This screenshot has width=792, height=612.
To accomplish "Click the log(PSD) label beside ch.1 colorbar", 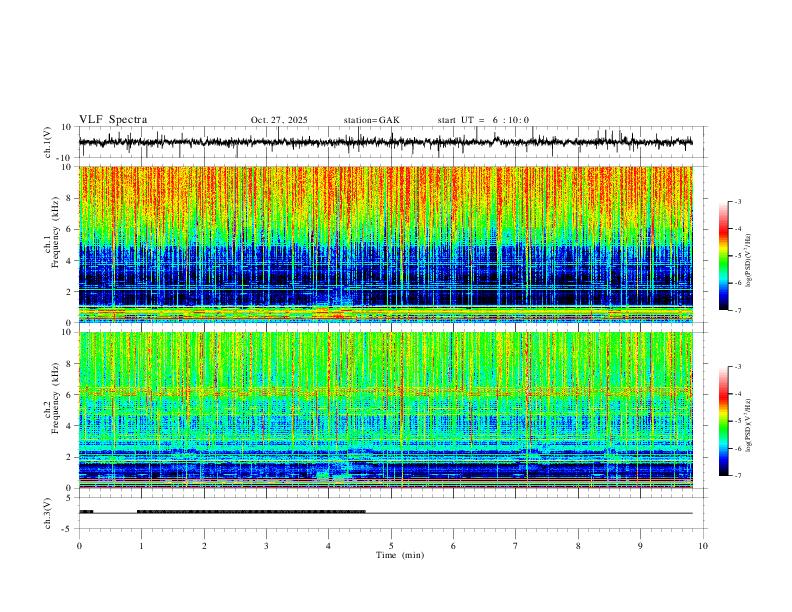I will click(x=749, y=261).
